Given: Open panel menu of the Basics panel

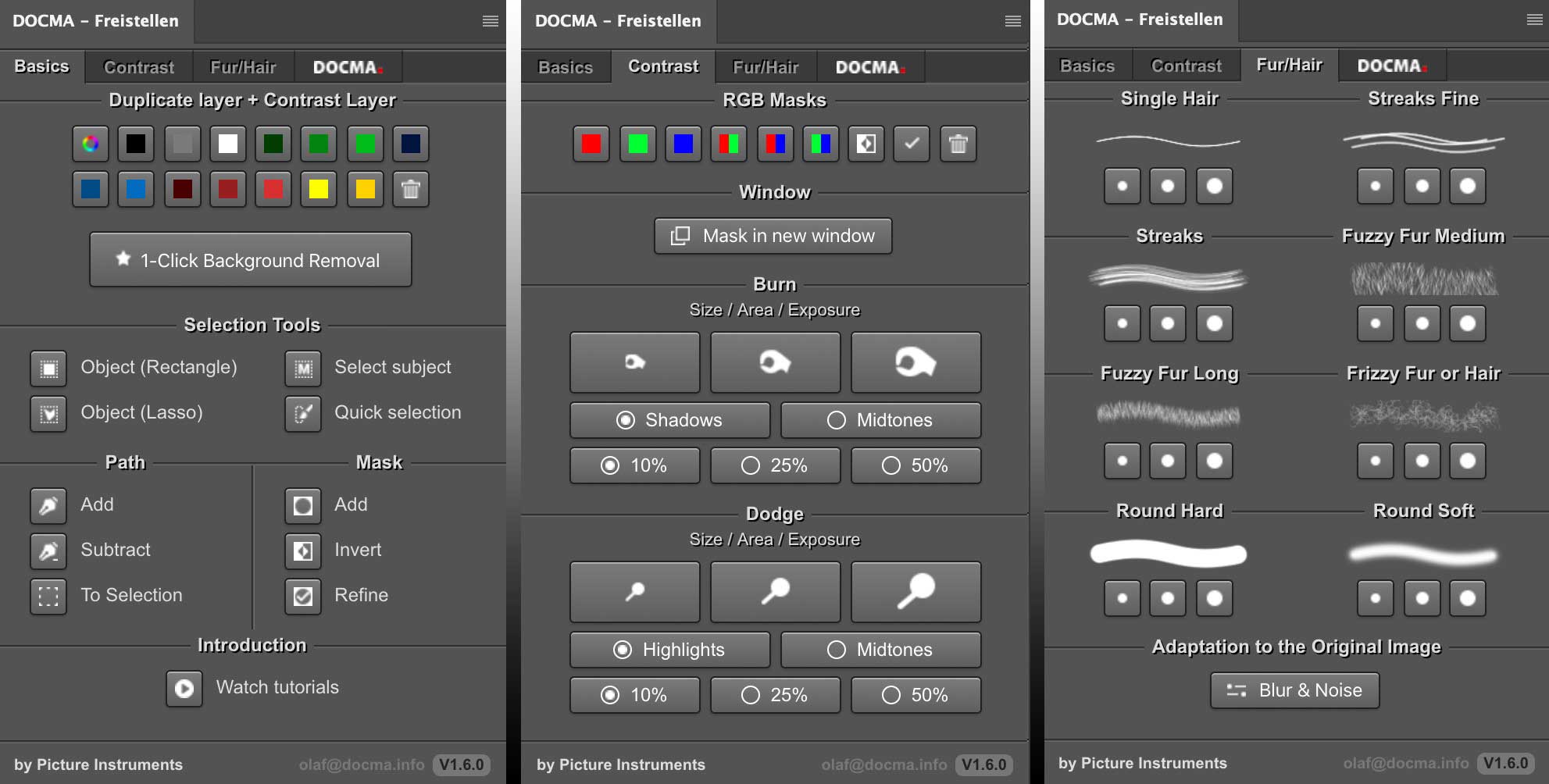Looking at the screenshot, I should point(491,21).
